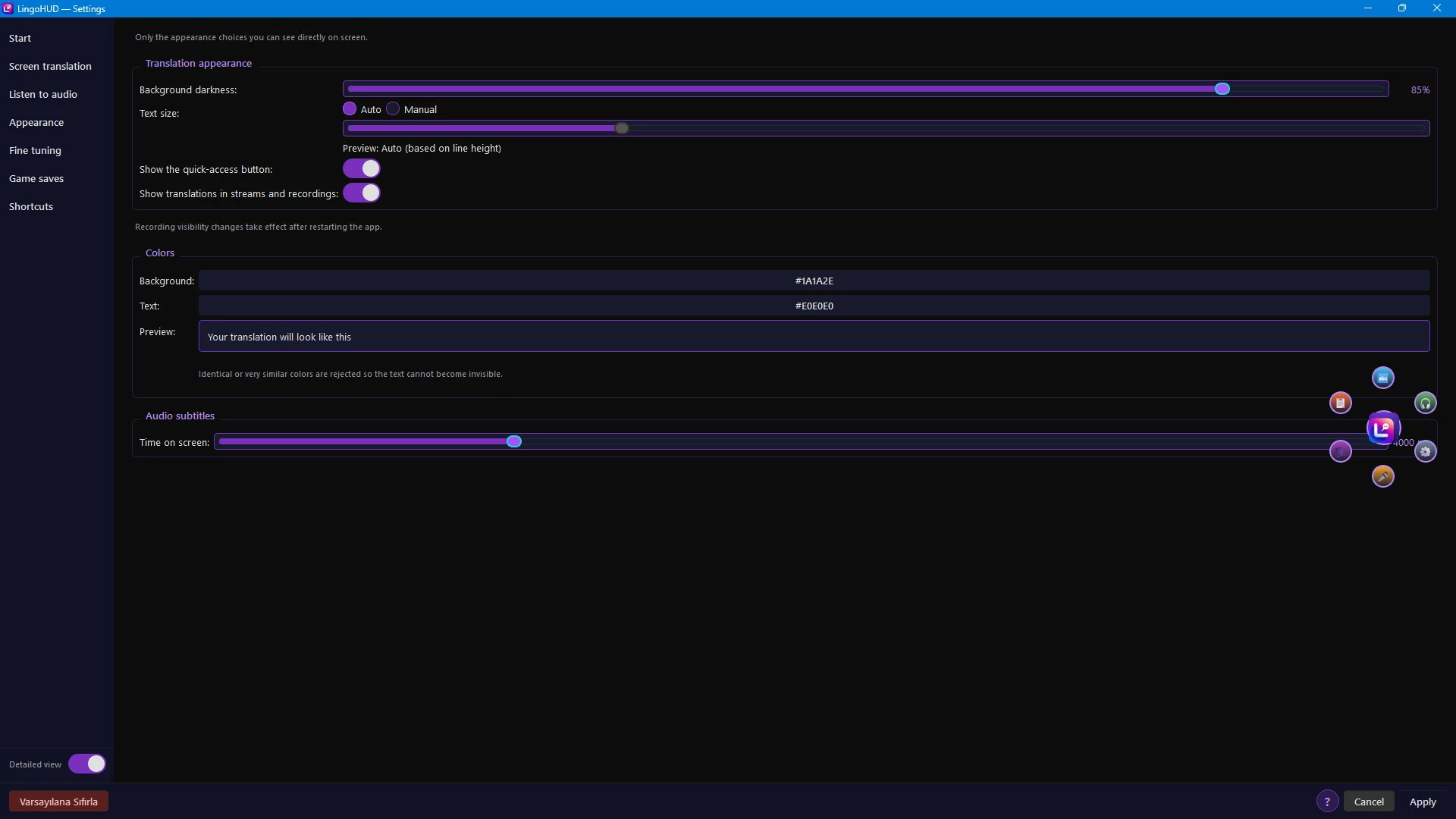The image size is (1456, 819).
Task: Click the dim purple radial icon
Action: pyautogui.click(x=1340, y=451)
